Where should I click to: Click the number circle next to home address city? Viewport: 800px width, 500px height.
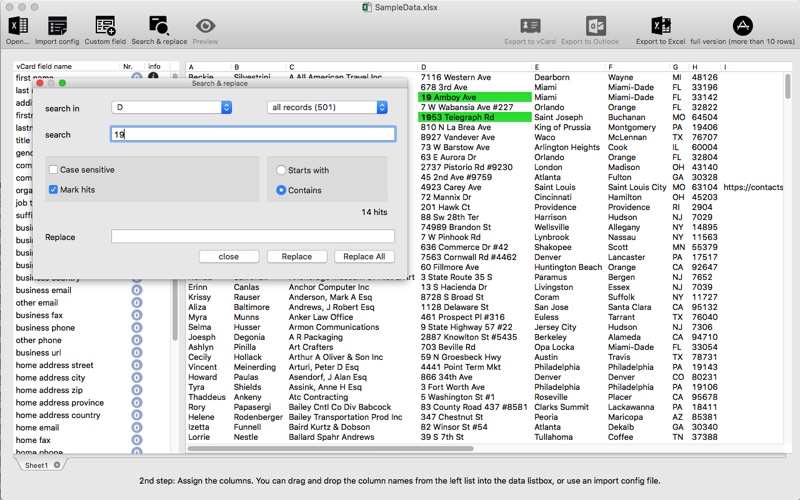137,378
